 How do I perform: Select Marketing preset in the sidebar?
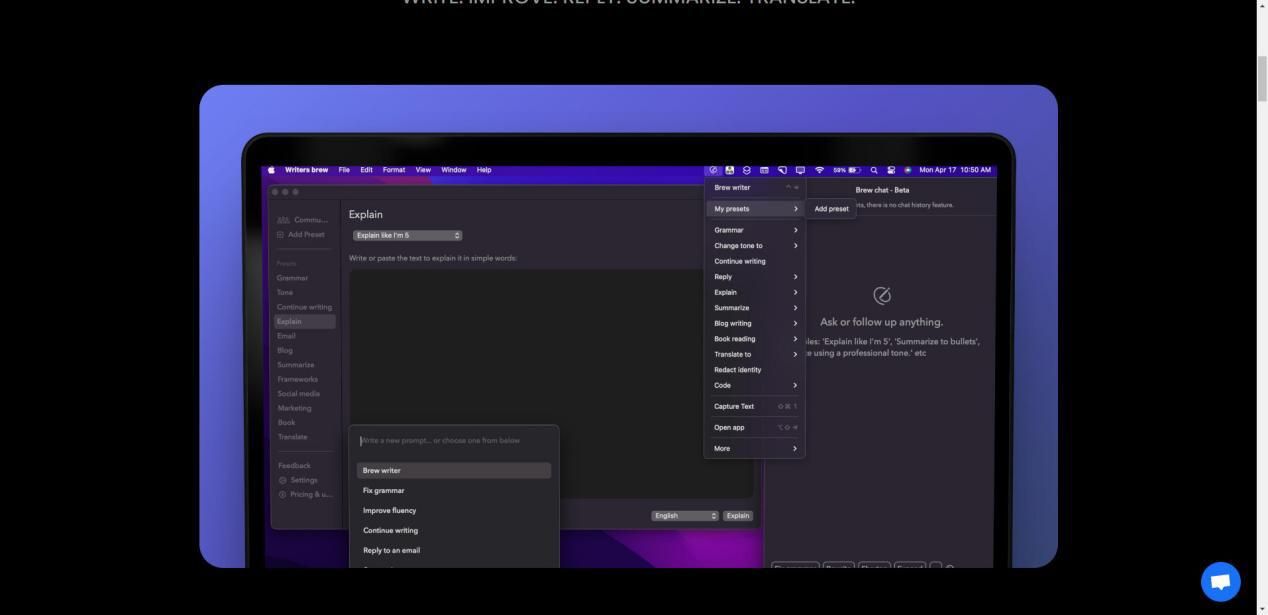point(294,408)
